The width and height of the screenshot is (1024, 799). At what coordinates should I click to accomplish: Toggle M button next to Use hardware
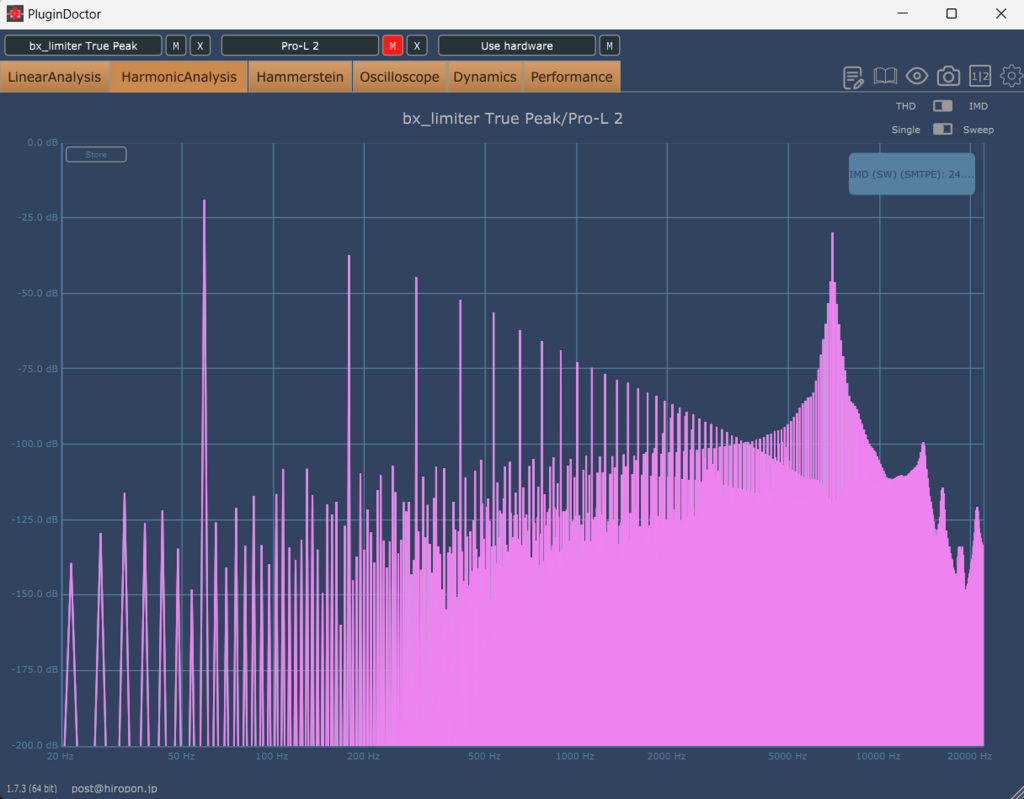click(609, 46)
